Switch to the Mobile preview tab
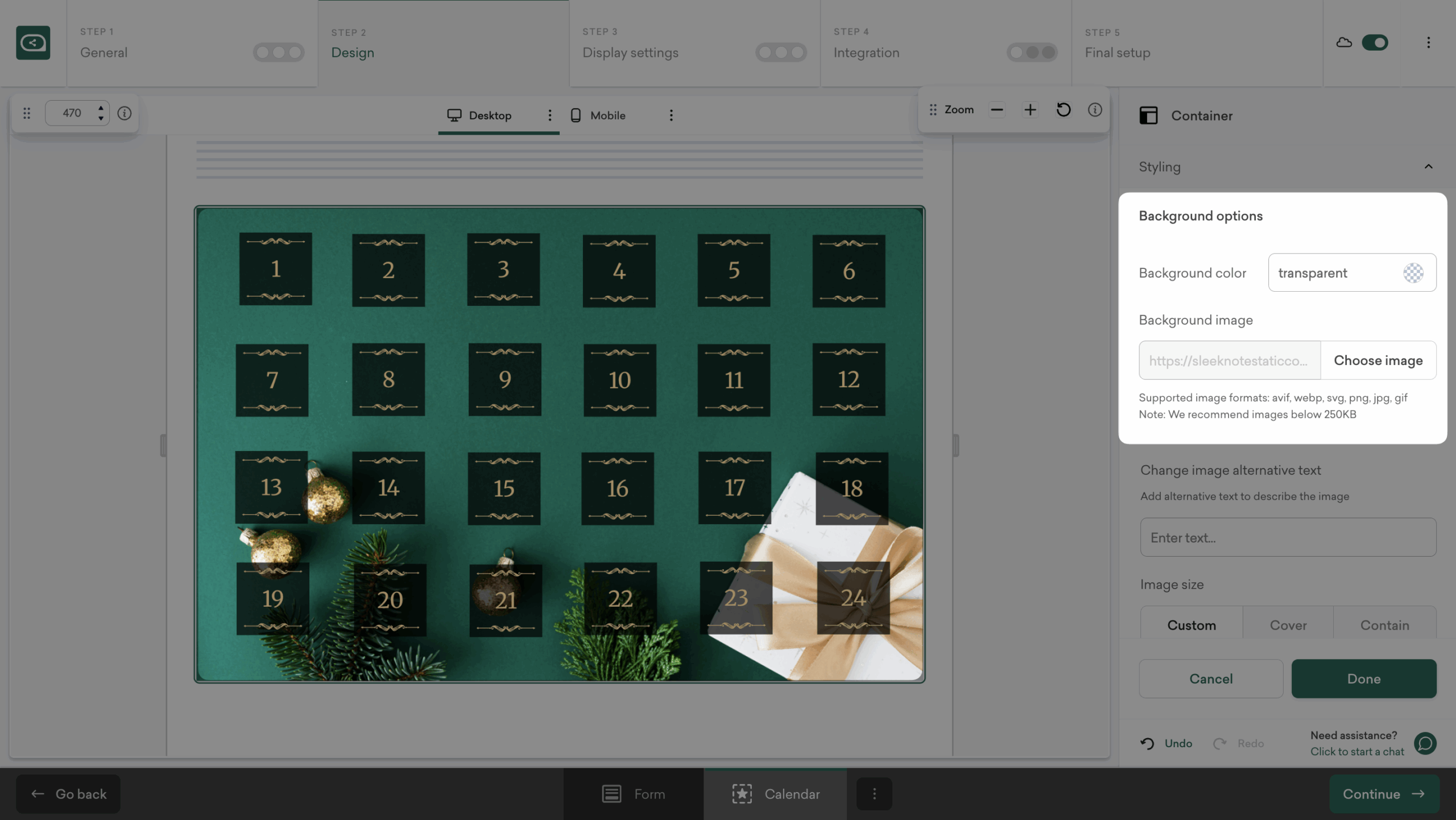This screenshot has width=1456, height=820. point(598,115)
